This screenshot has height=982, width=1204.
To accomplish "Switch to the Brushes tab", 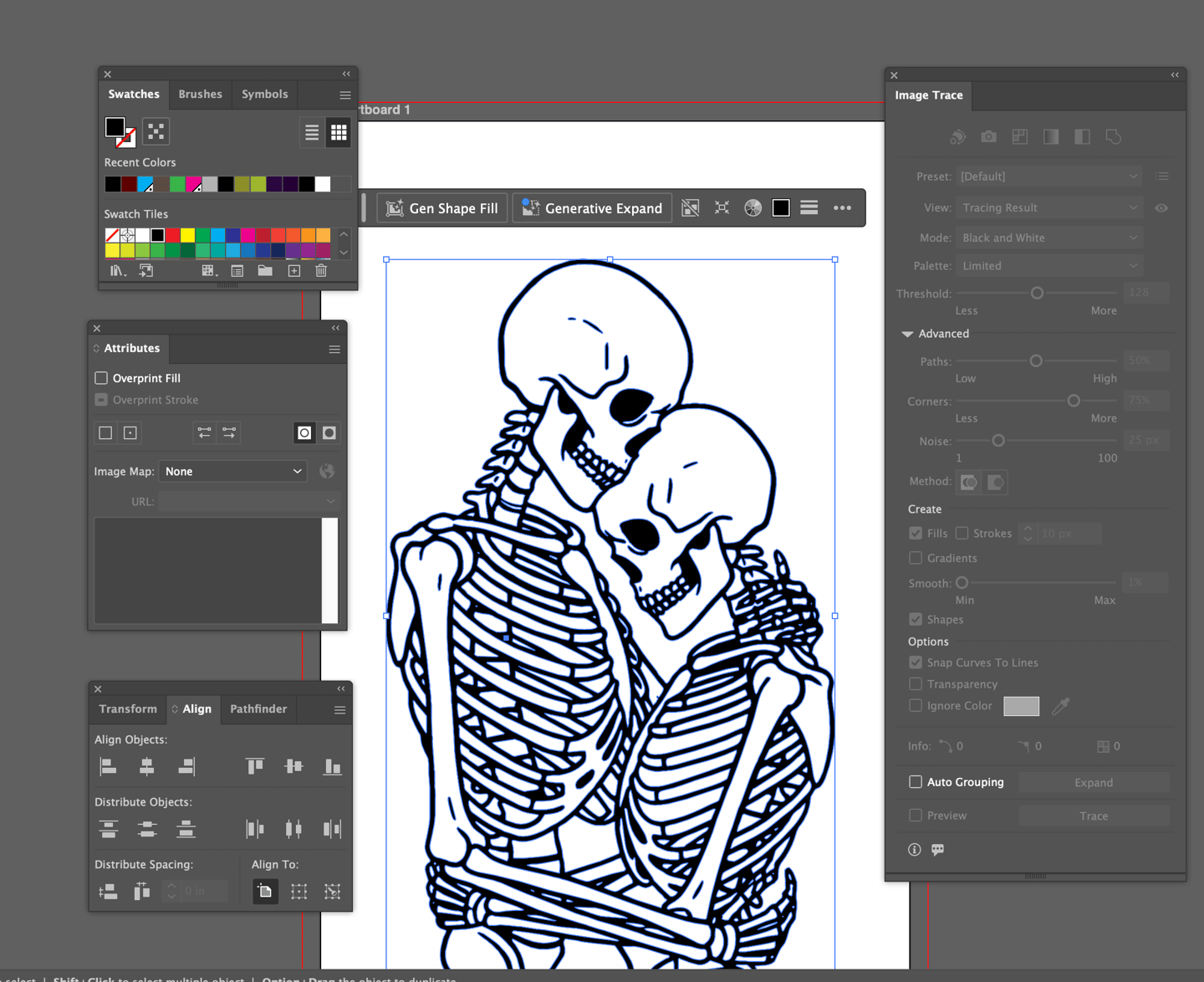I will 201,95.
